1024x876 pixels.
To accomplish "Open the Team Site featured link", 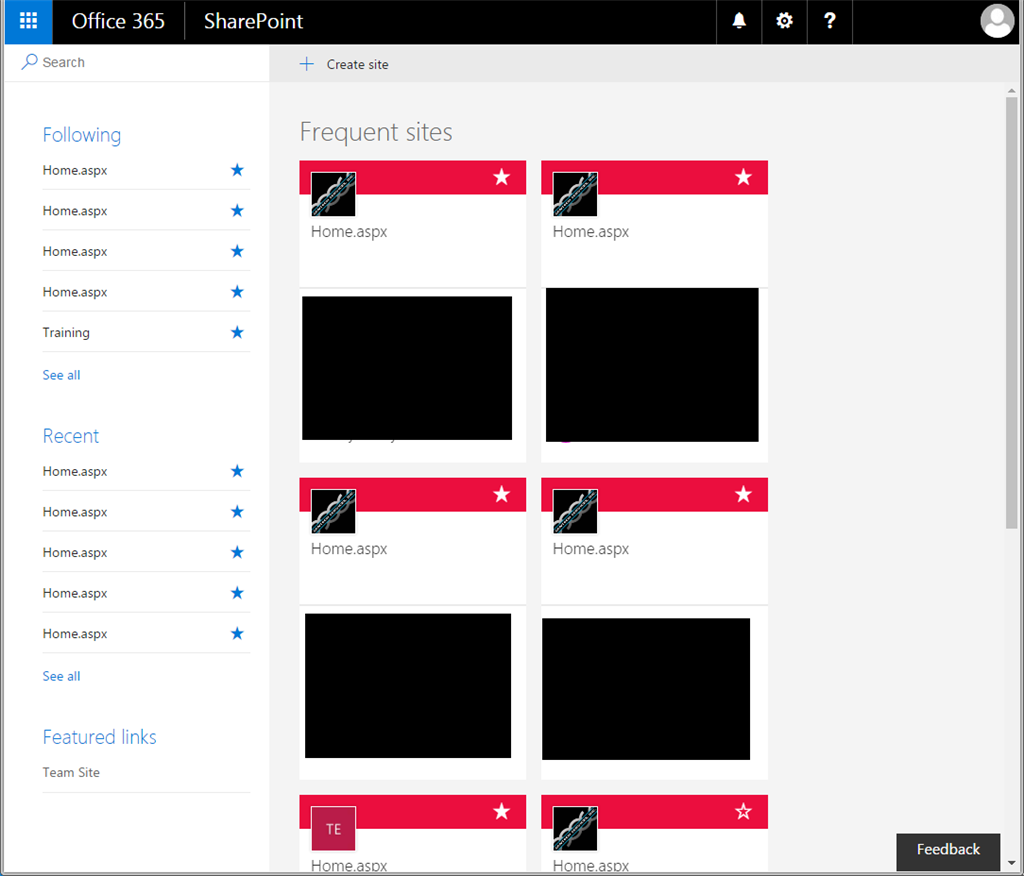I will [x=71, y=772].
